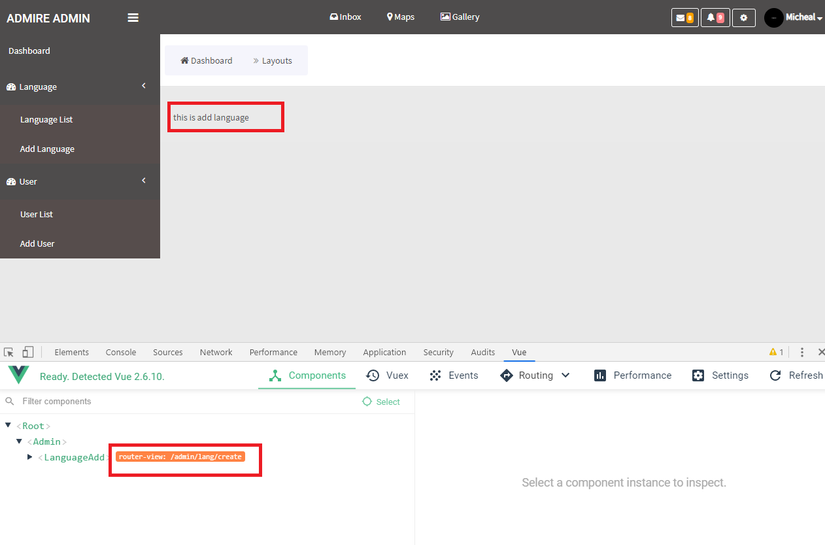Click the ADMIRE ADMIN logo text
825x545 pixels.
point(48,18)
